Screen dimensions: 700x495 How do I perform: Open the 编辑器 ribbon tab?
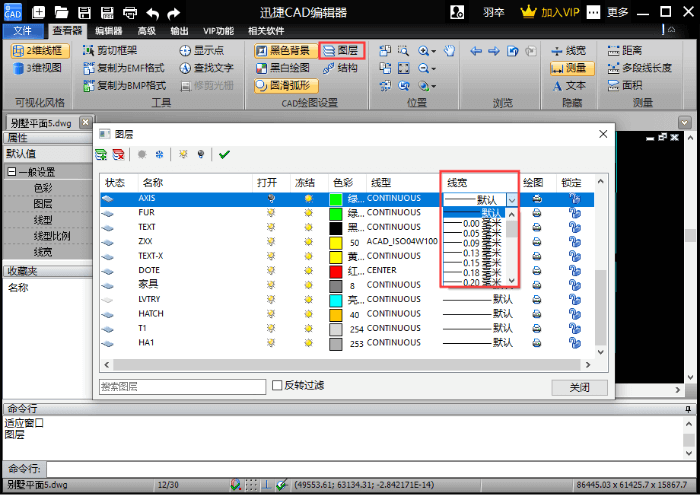coord(107,31)
